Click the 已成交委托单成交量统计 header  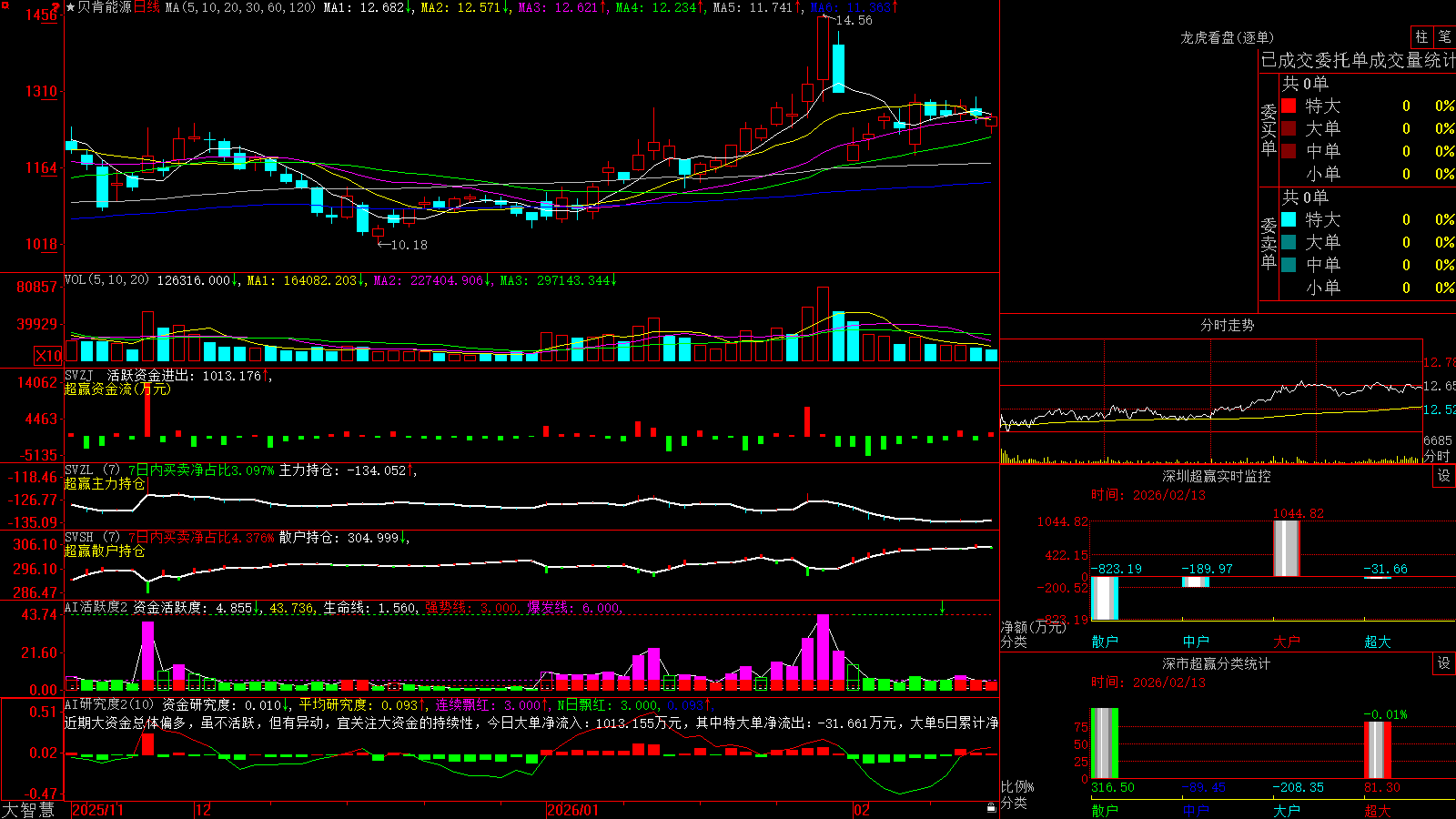tap(1358, 60)
